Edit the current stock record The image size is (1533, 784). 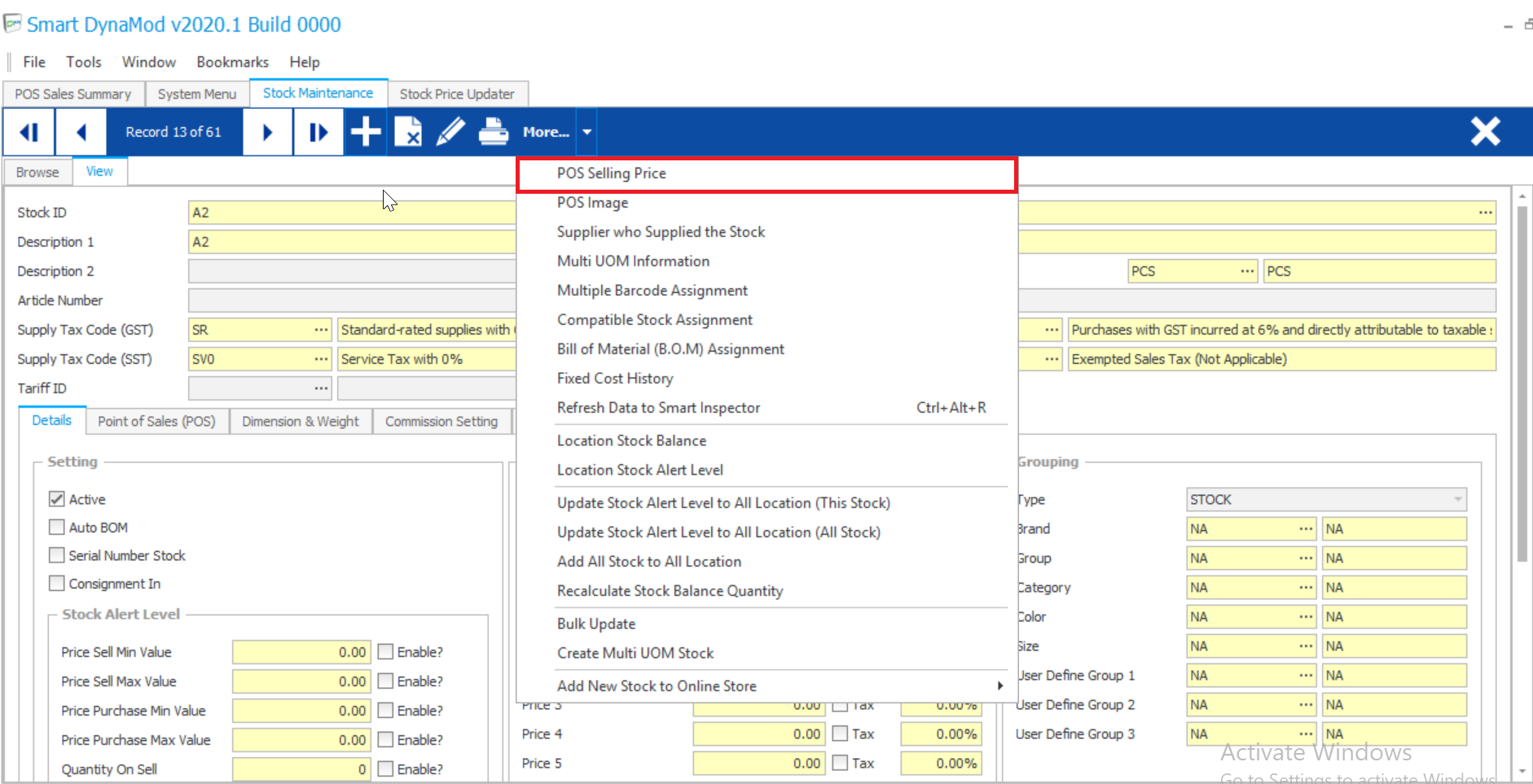point(450,131)
